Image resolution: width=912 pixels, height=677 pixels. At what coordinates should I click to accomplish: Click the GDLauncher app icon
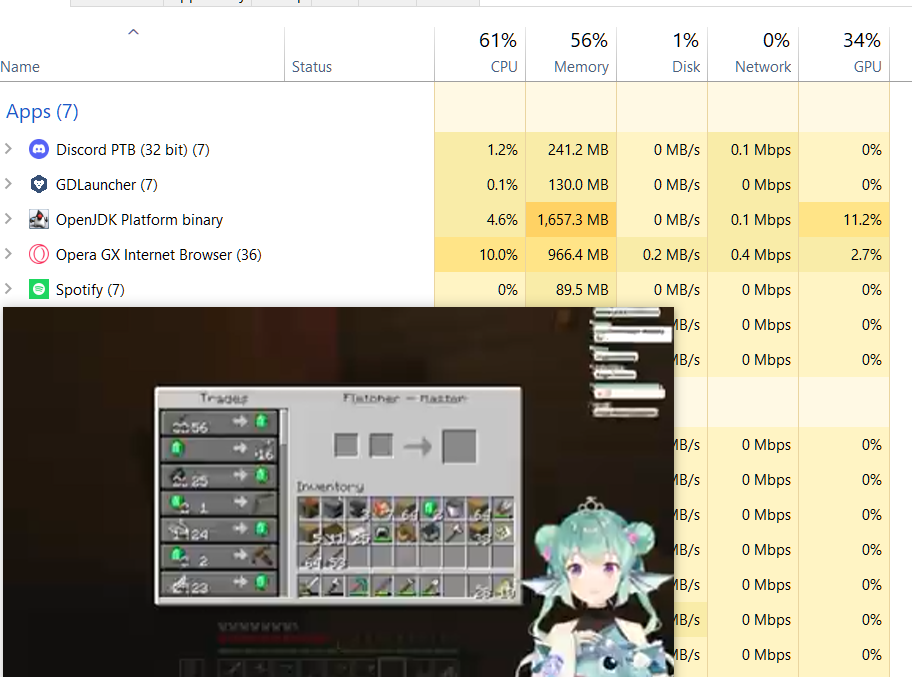click(x=39, y=184)
